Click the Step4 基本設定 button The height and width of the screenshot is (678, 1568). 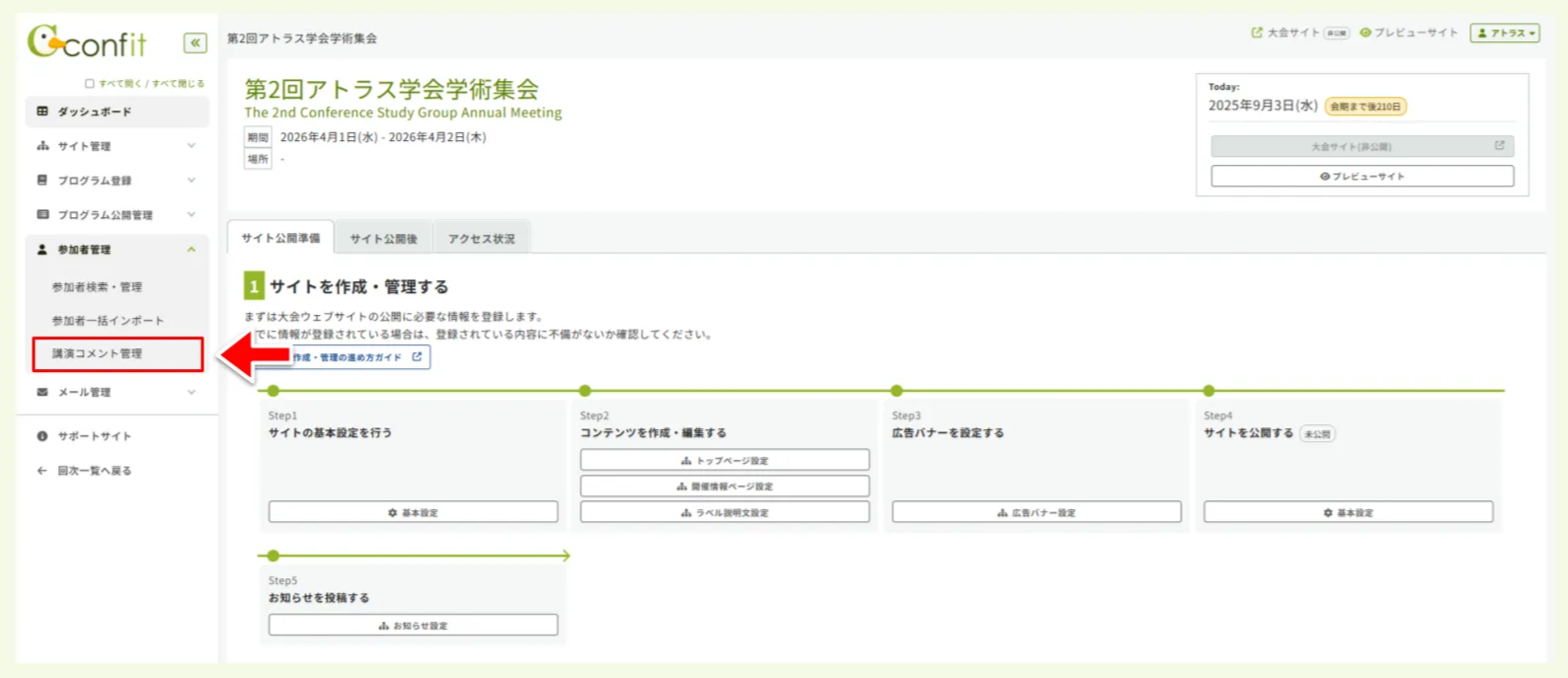pyautogui.click(x=1348, y=512)
